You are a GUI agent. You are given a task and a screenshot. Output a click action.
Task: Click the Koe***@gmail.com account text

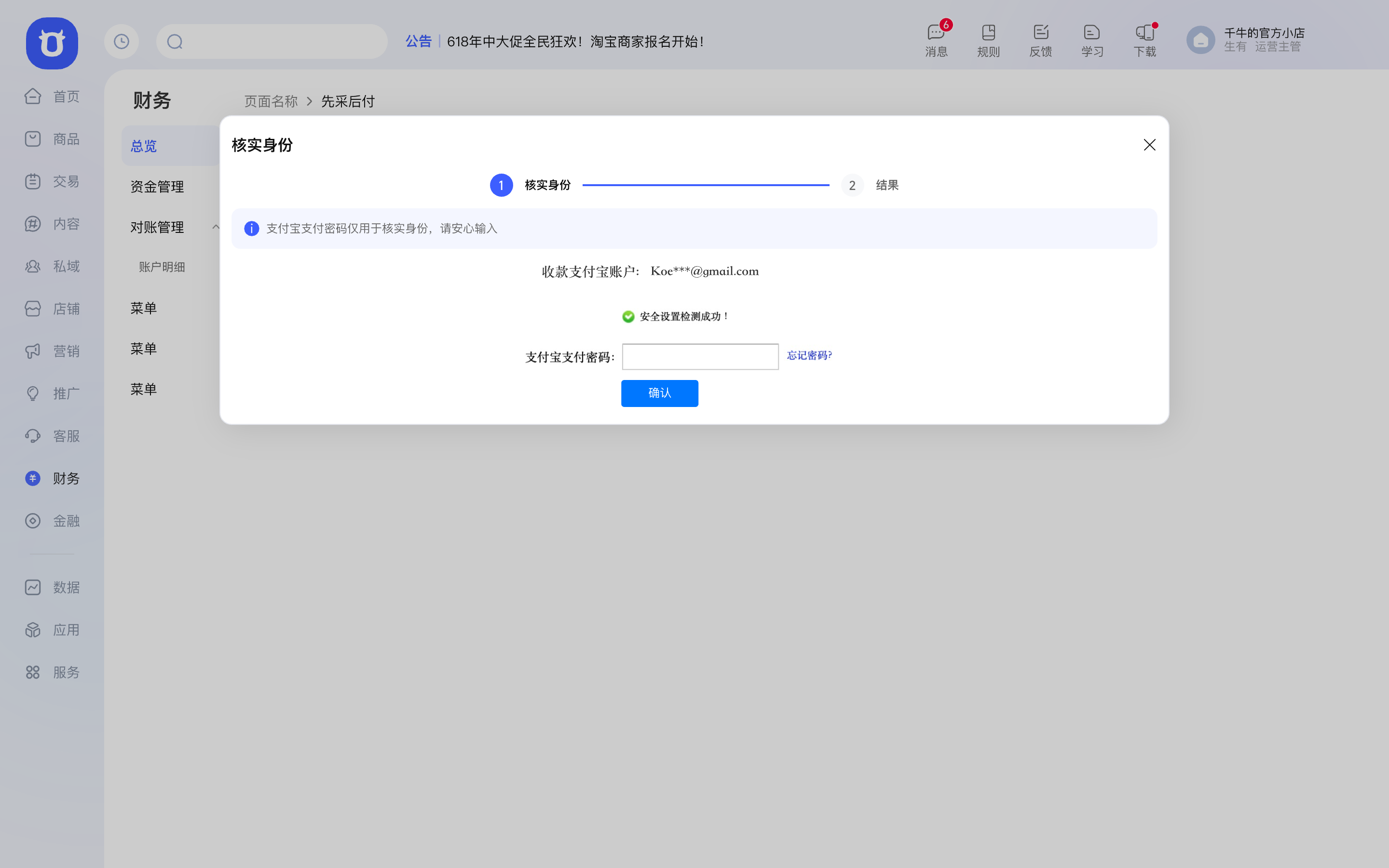tap(705, 271)
